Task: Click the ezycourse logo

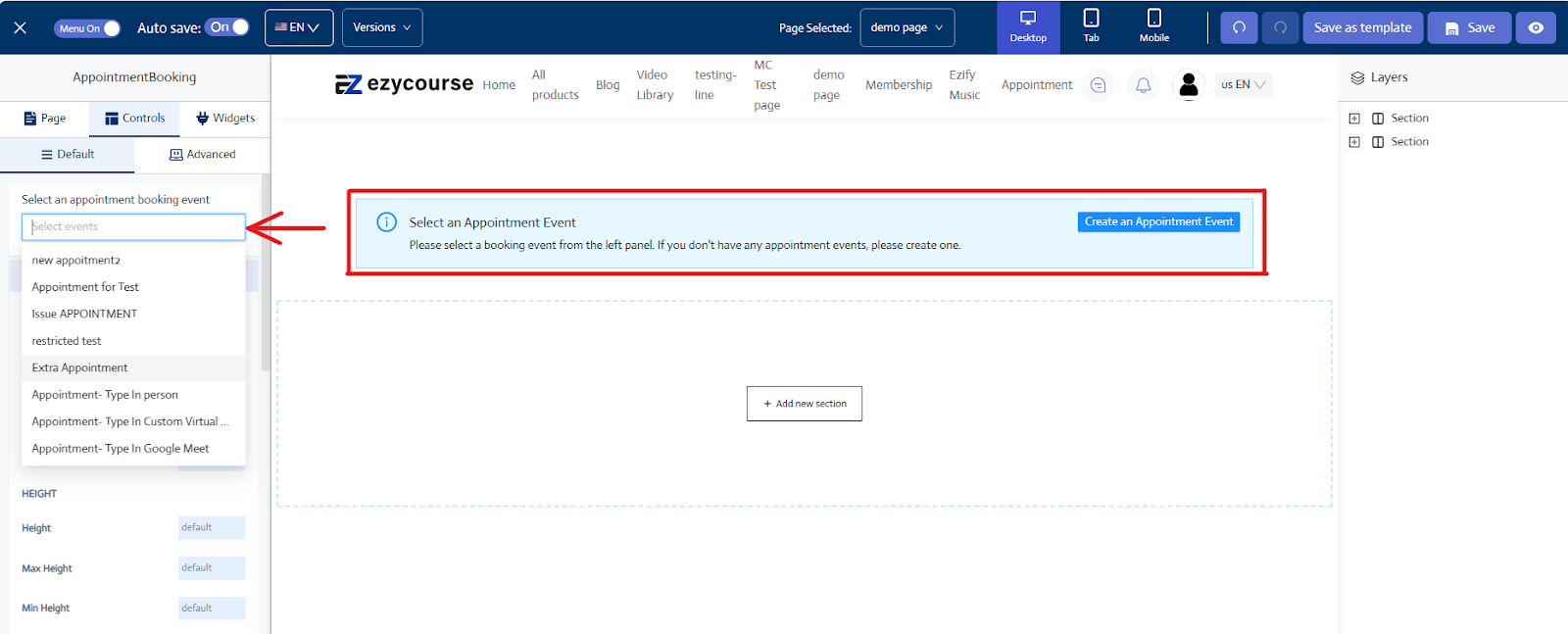Action: pos(404,84)
